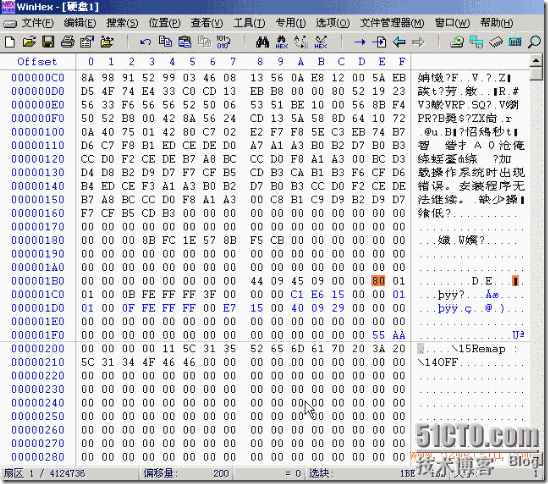Click the 偏移量 200 status bar field
The image size is (548, 484).
(187, 474)
